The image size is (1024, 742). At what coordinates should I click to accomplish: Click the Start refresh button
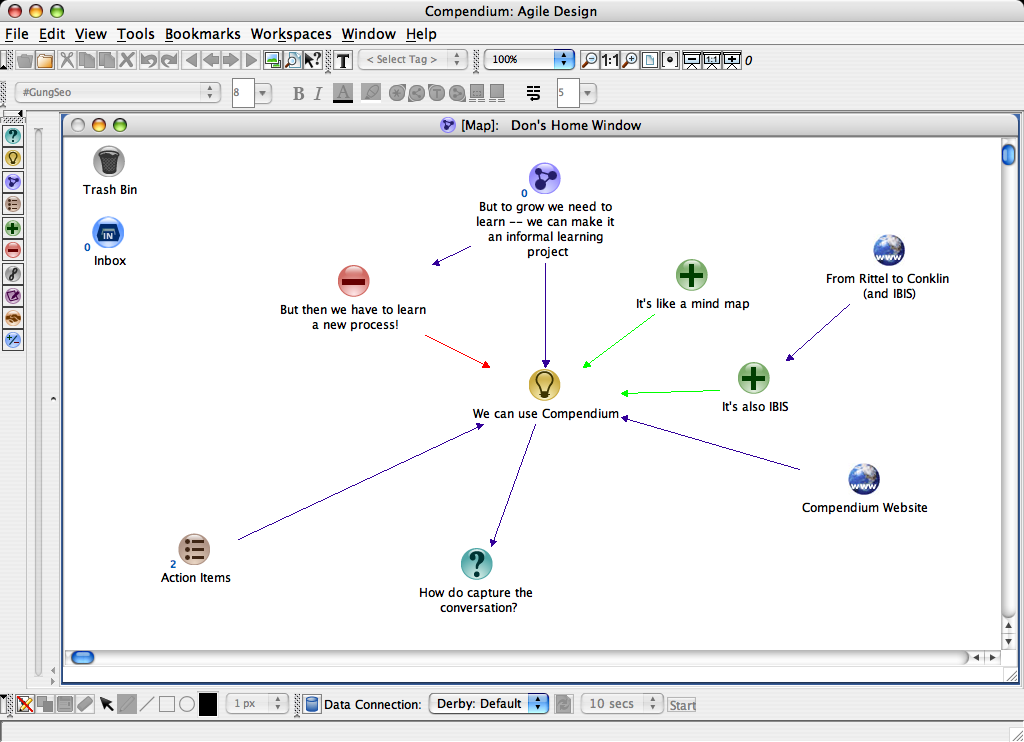(682, 705)
